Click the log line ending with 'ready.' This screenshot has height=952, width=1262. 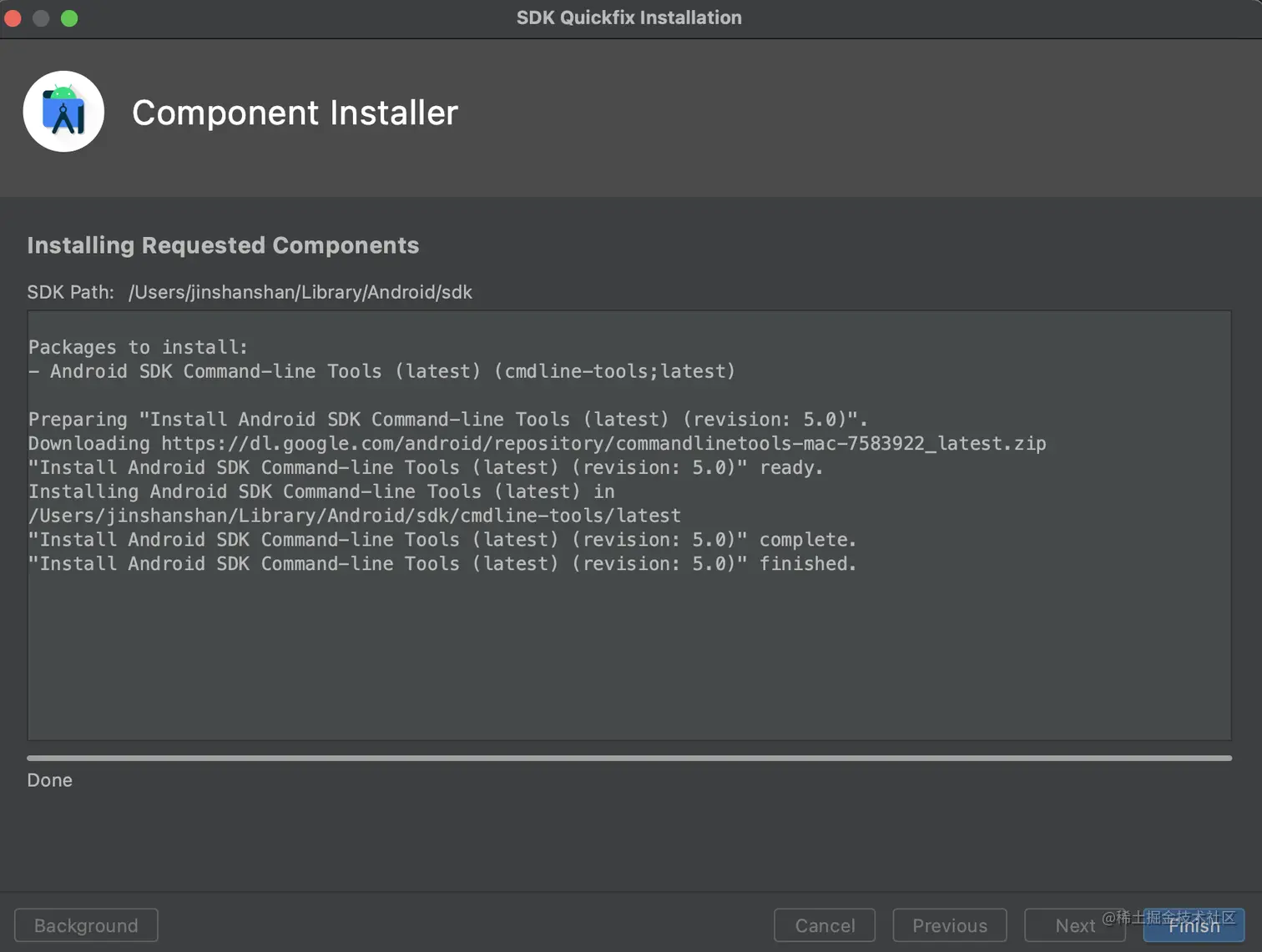click(426, 467)
